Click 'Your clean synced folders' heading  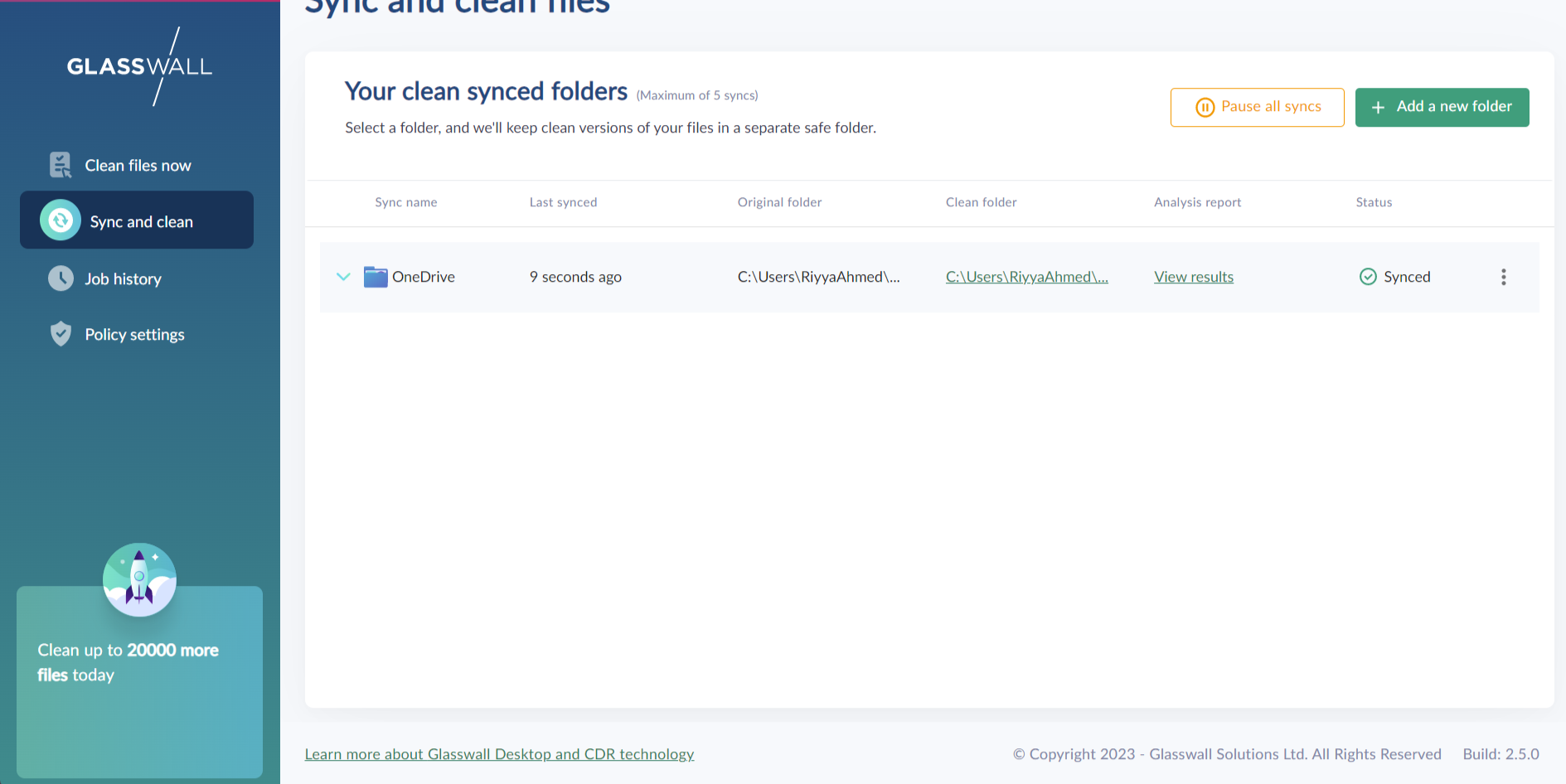pyautogui.click(x=486, y=91)
